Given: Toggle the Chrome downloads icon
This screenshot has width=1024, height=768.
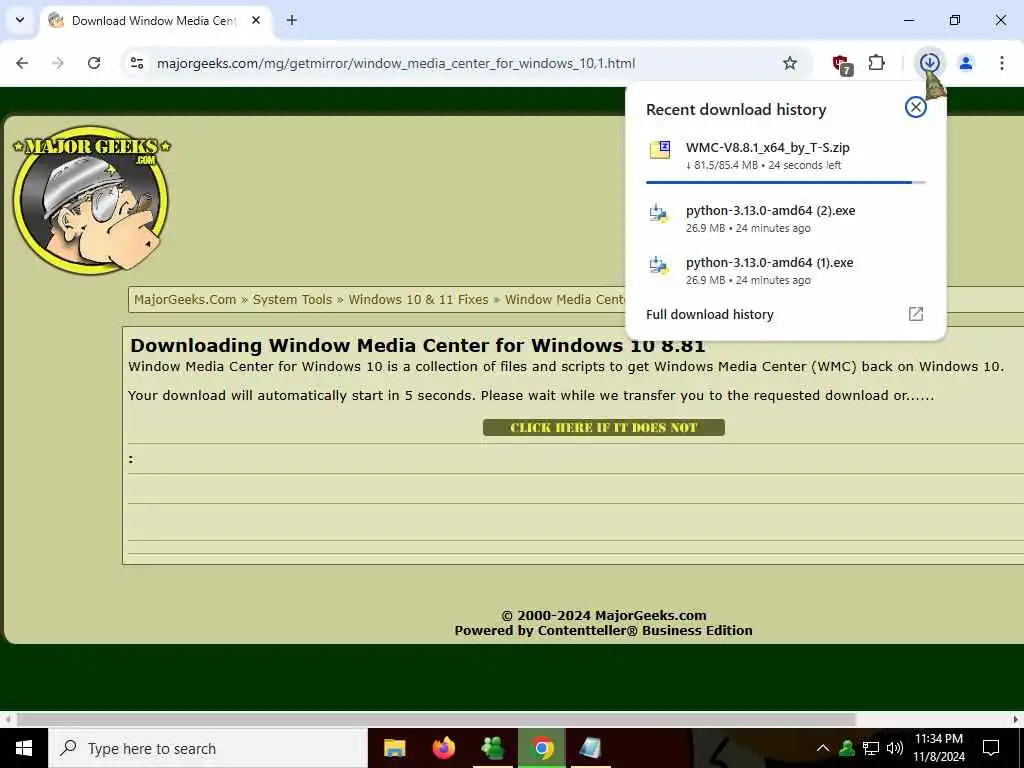Looking at the screenshot, I should point(929,63).
